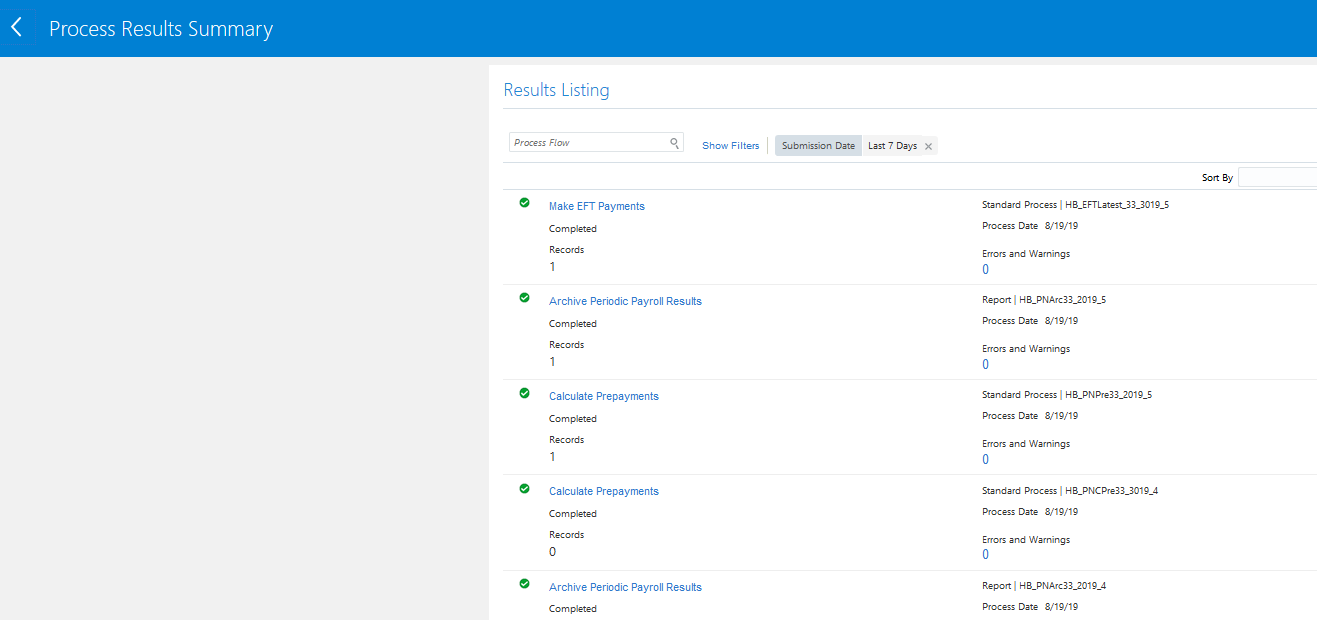Open Make EFT Payments process link
The width and height of the screenshot is (1317, 620).
tap(596, 206)
